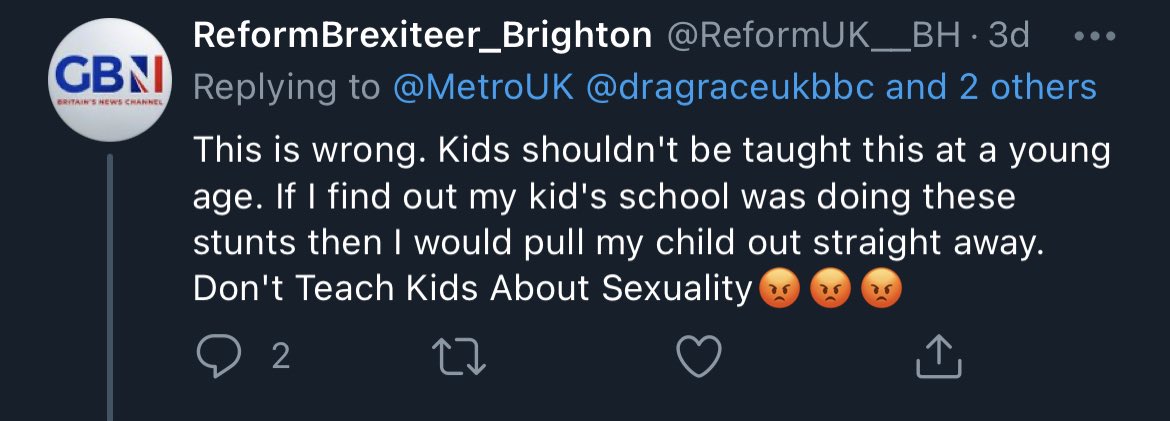Open the @MetroUK mention link

pyautogui.click(x=483, y=87)
